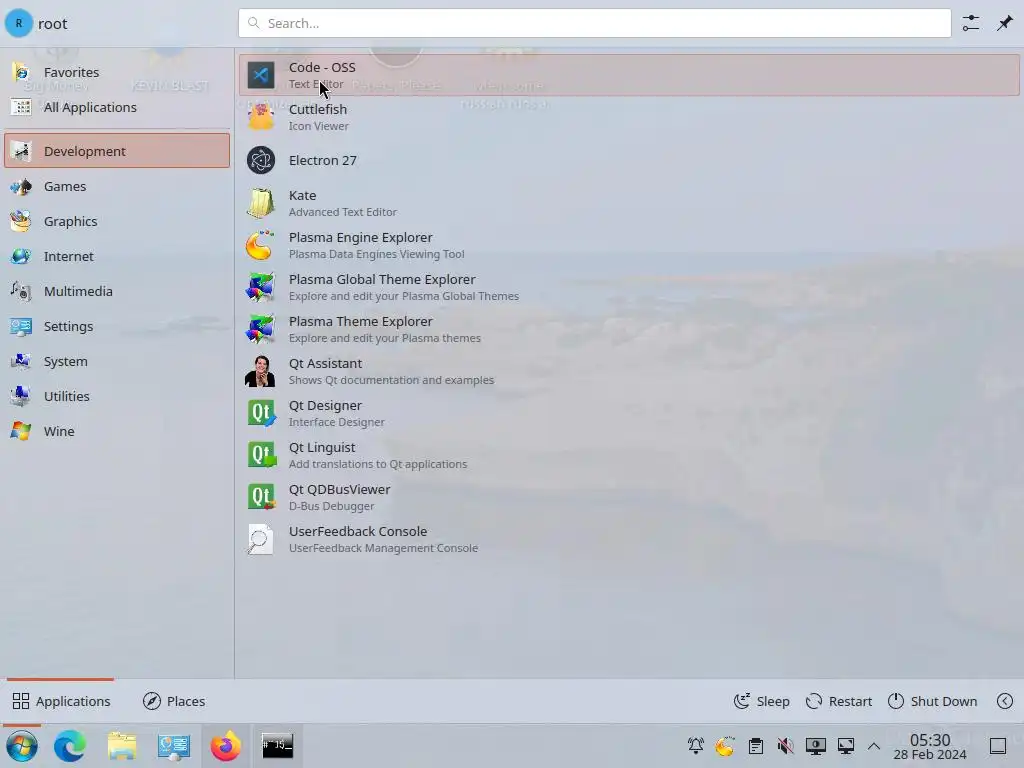This screenshot has height=768, width=1024.
Task: Launch Plasma Theme Explorer
Action: coord(629,329)
